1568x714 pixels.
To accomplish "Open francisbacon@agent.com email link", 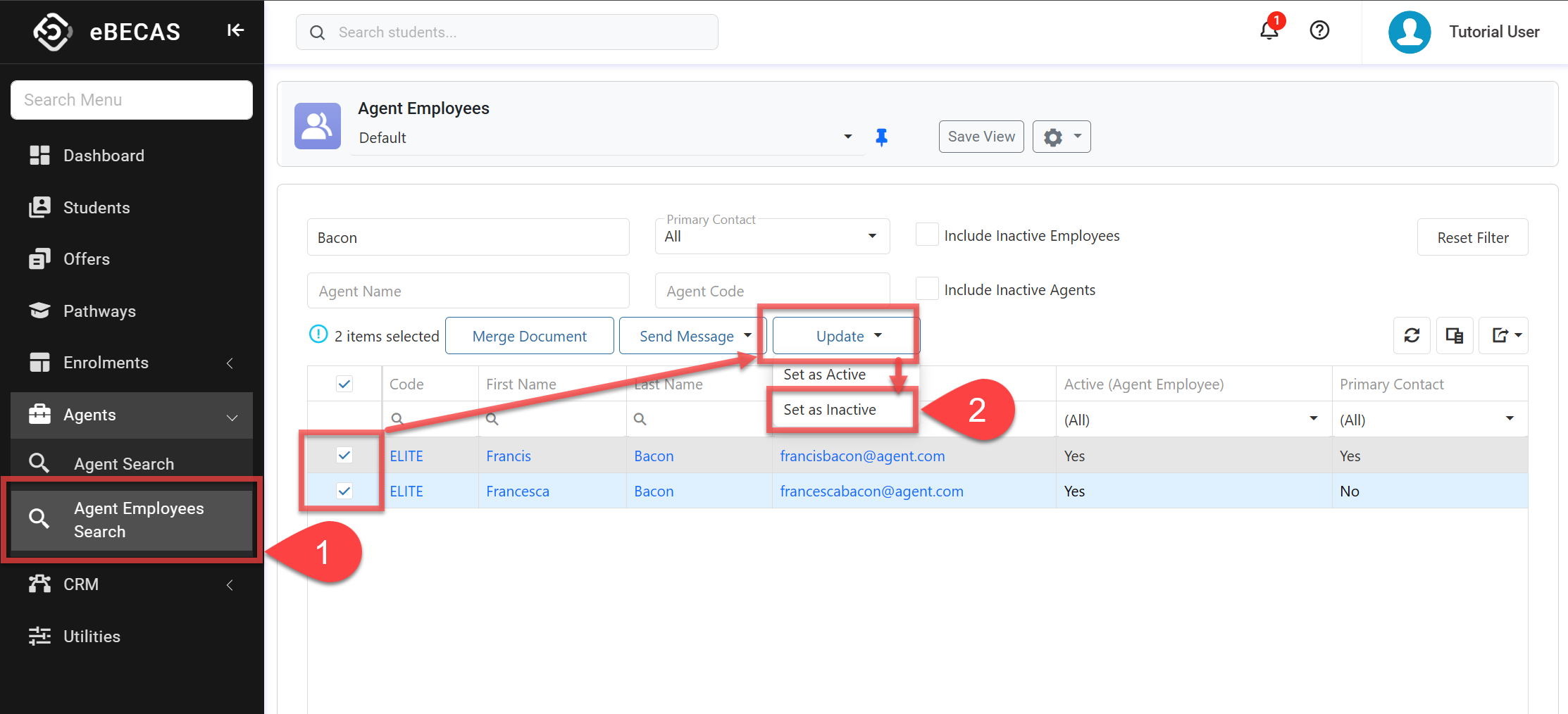I will [862, 456].
